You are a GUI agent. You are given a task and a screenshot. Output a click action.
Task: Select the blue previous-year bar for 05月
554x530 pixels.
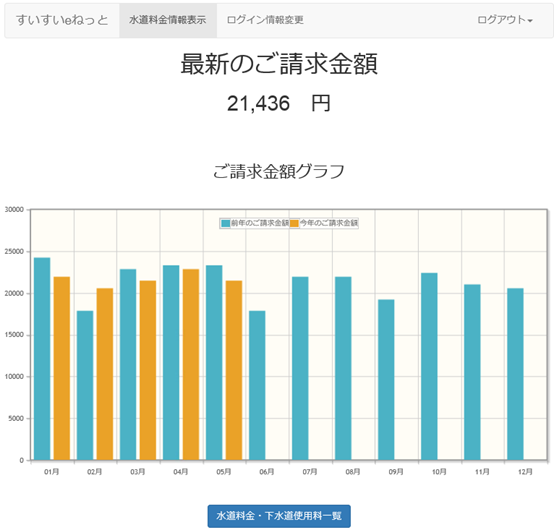pyautogui.click(x=214, y=363)
